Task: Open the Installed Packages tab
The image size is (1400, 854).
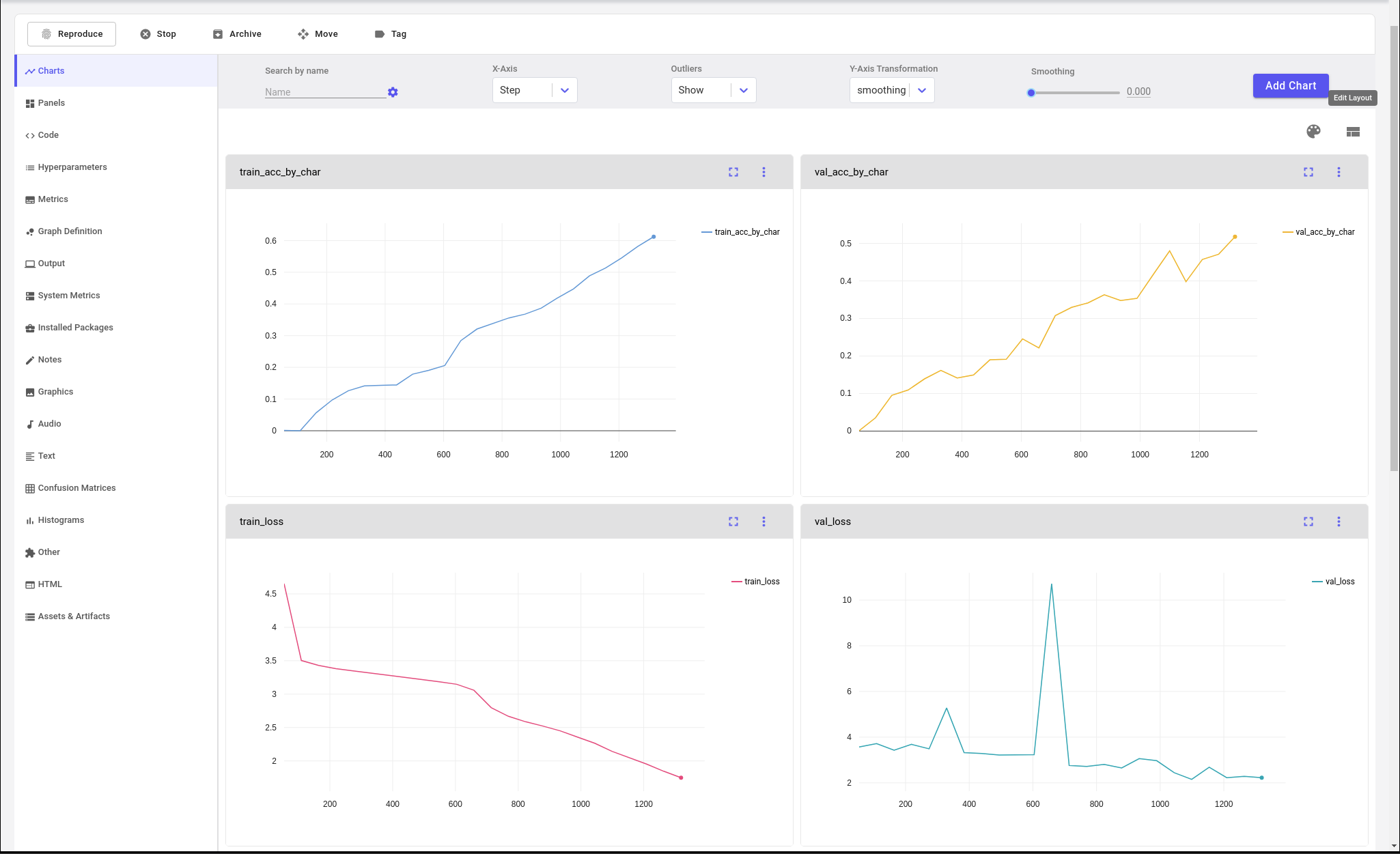Action: pos(116,328)
